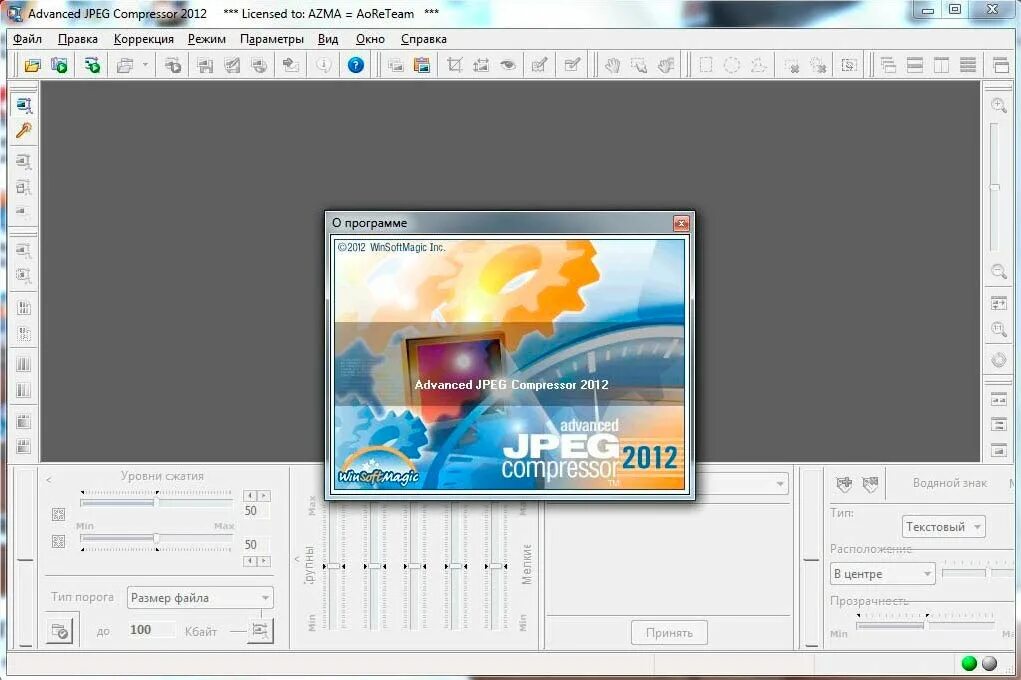Open the Вид menu
Screen dimensions: 1021x680
point(328,39)
